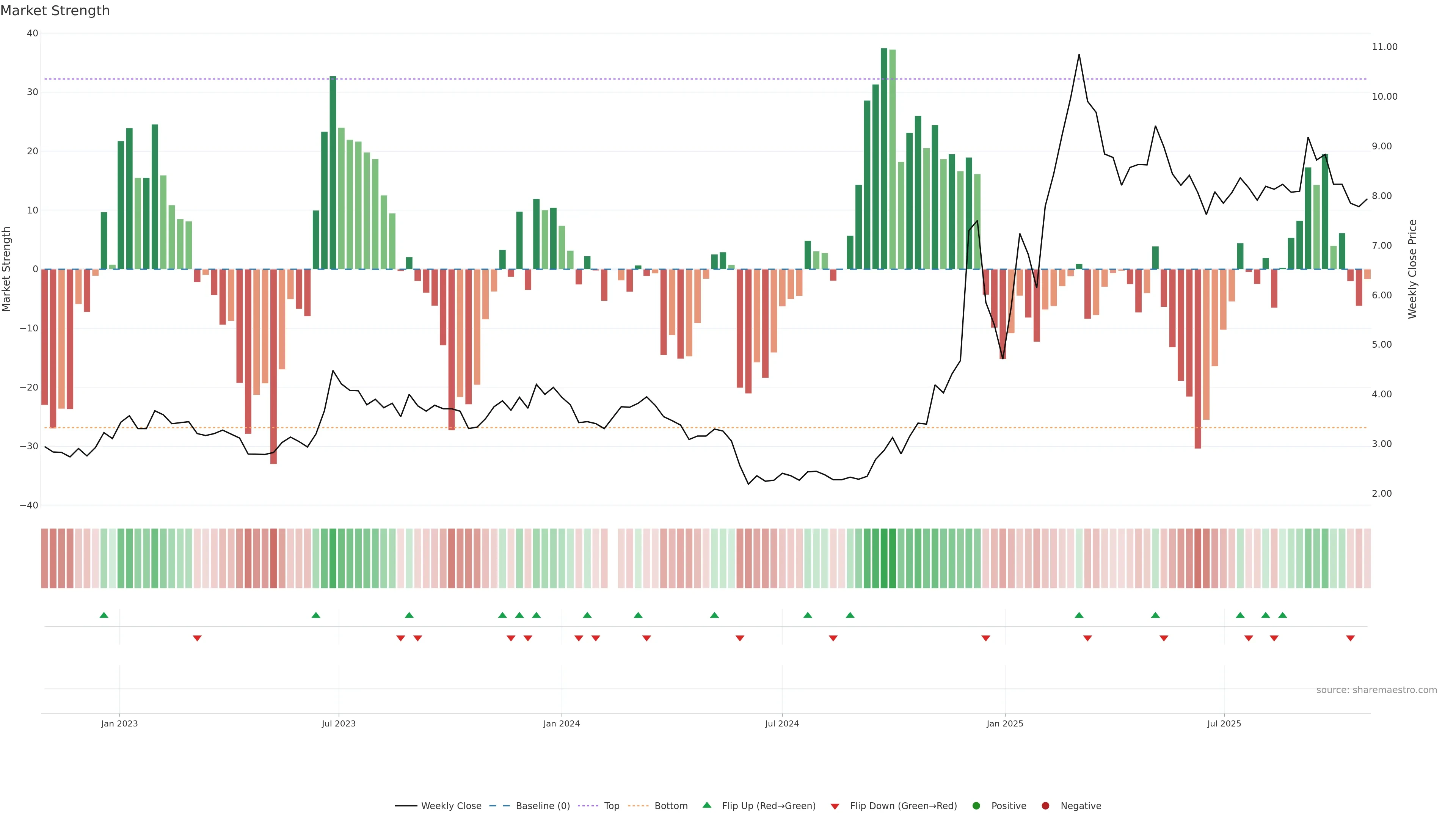Click the source: sharemaestro.com text
The height and width of the screenshot is (819, 1456).
pos(1376,690)
